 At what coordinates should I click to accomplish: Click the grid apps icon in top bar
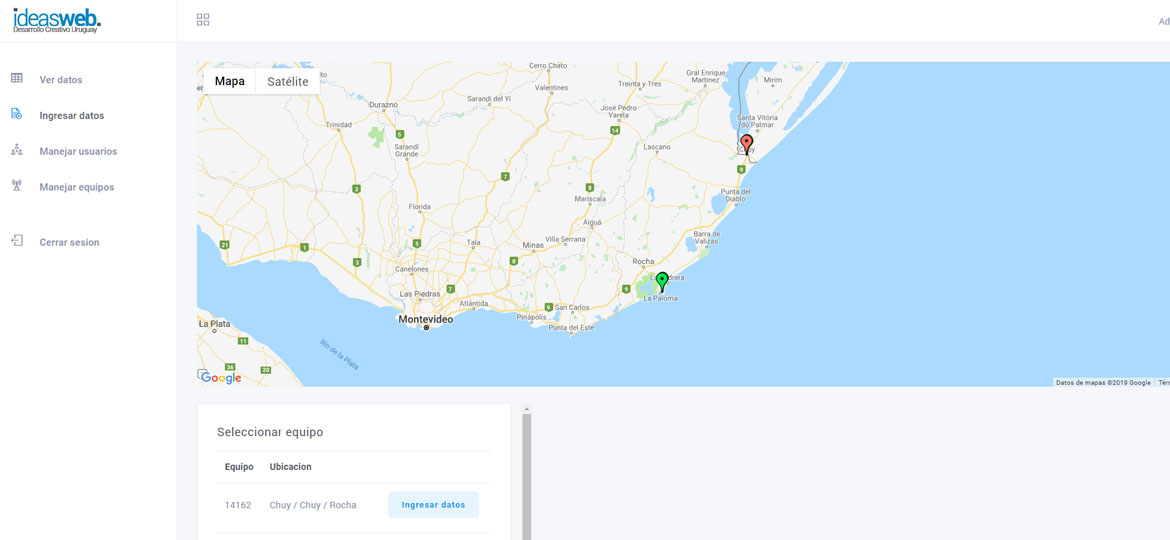pos(203,20)
